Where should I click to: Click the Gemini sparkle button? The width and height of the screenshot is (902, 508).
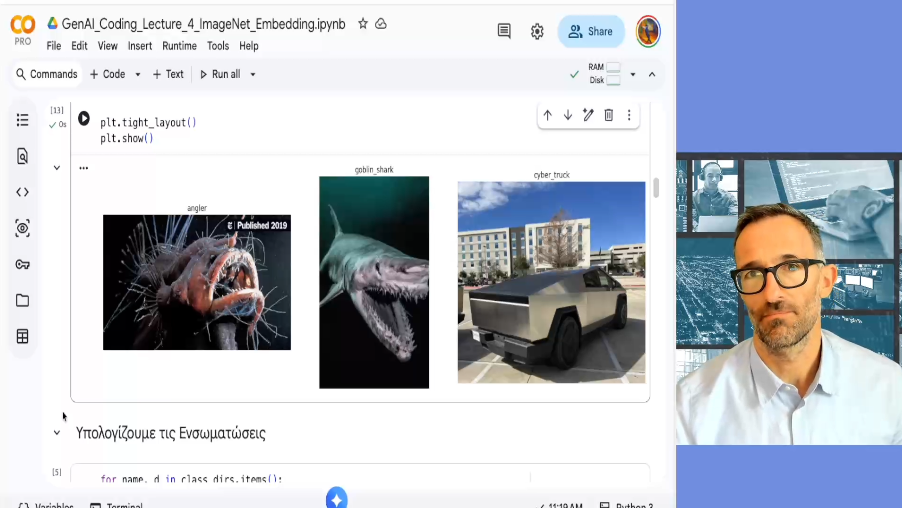[337, 498]
